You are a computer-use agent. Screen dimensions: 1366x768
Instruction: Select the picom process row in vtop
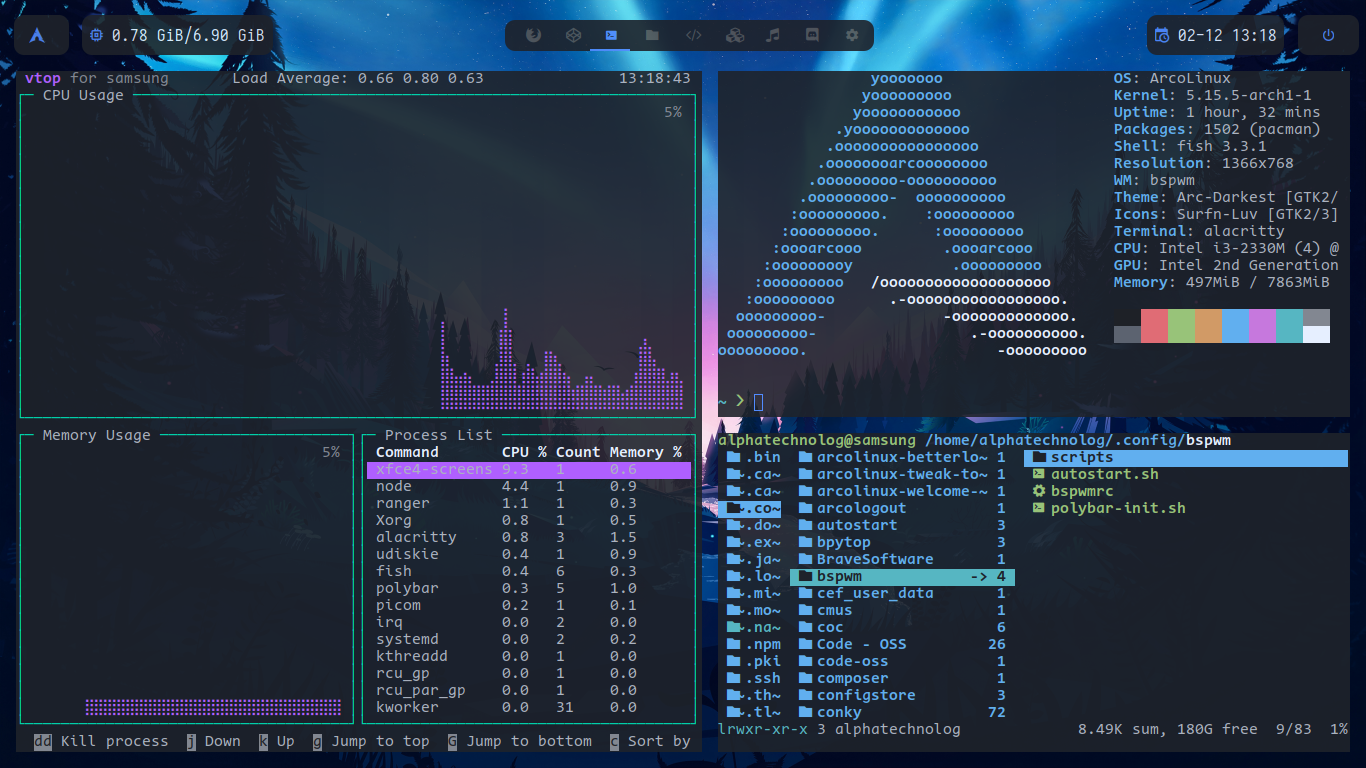point(529,605)
